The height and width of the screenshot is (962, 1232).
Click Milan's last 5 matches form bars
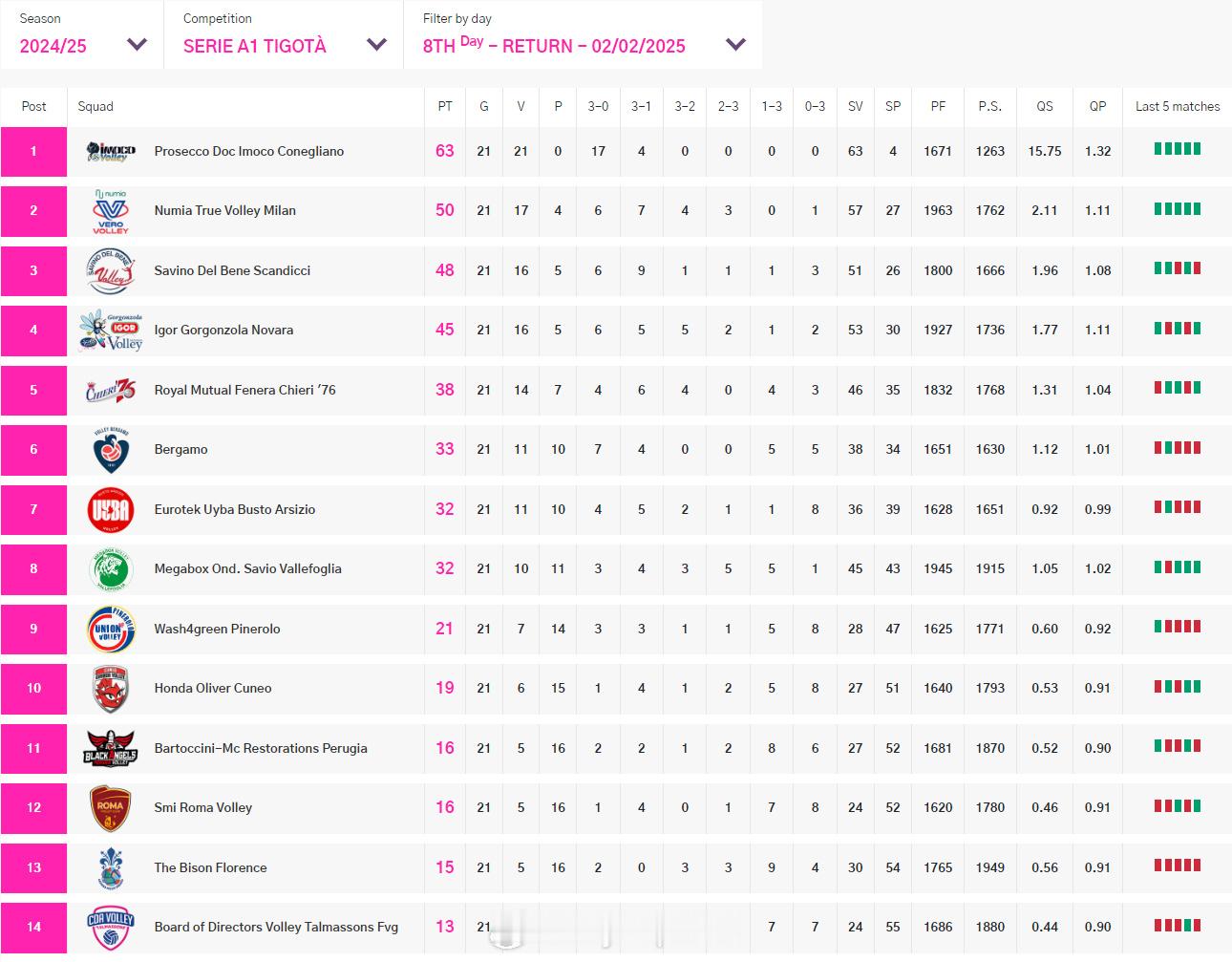click(x=1178, y=208)
